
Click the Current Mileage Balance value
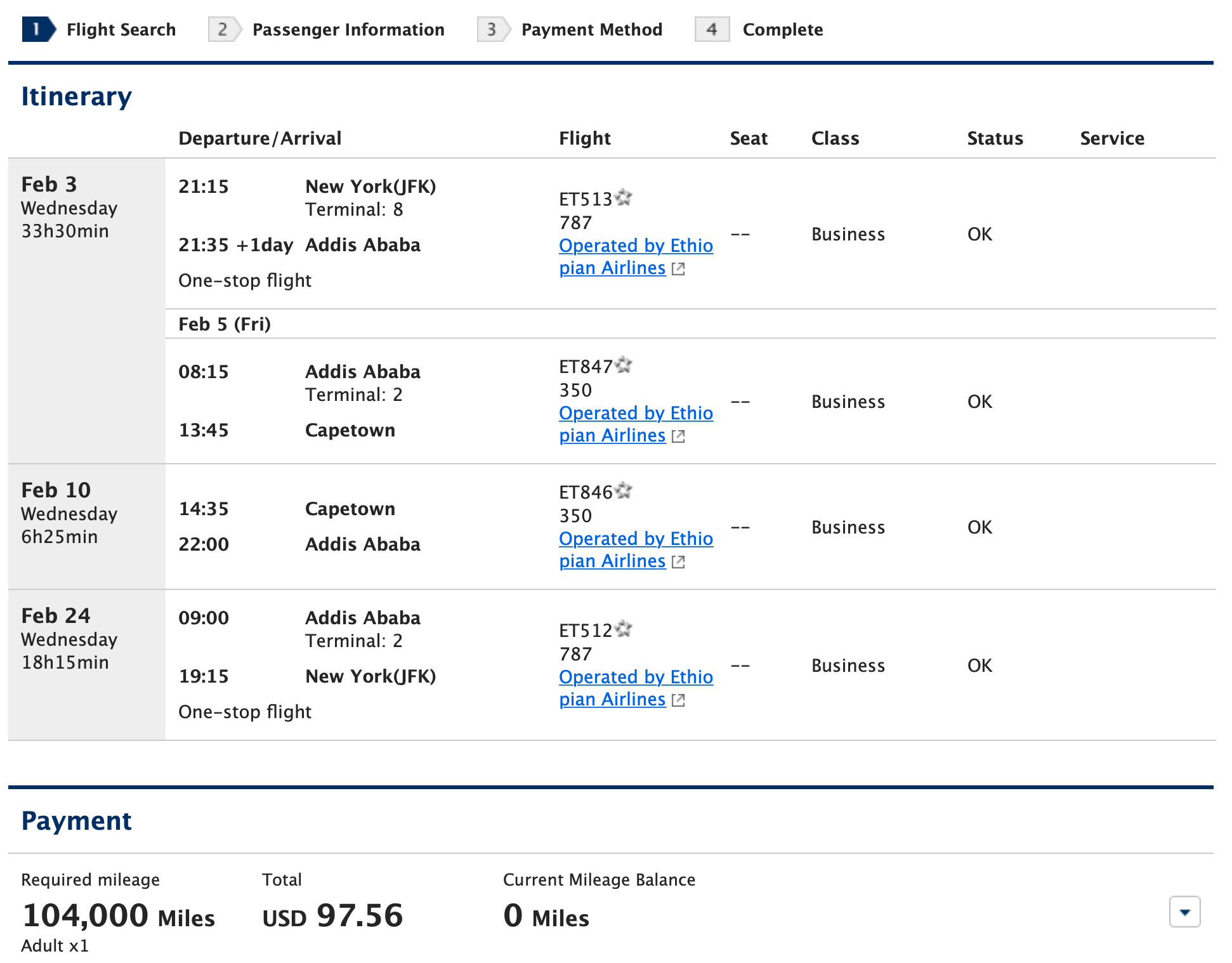(x=546, y=914)
